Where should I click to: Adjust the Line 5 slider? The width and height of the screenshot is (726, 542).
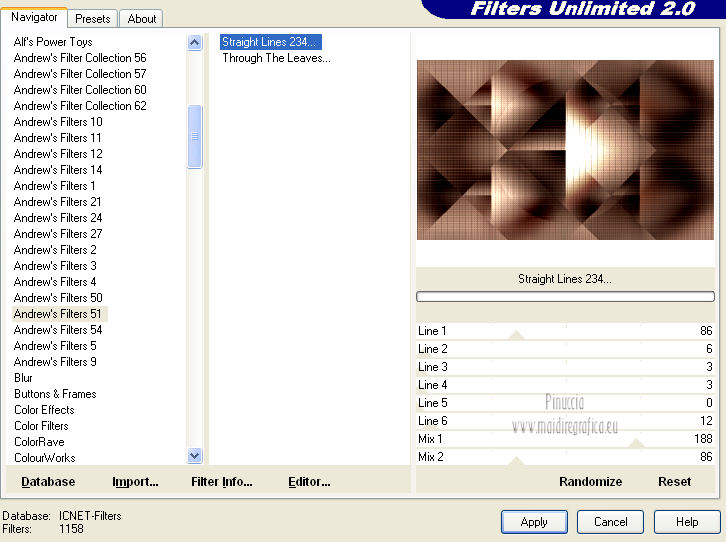[x=565, y=403]
